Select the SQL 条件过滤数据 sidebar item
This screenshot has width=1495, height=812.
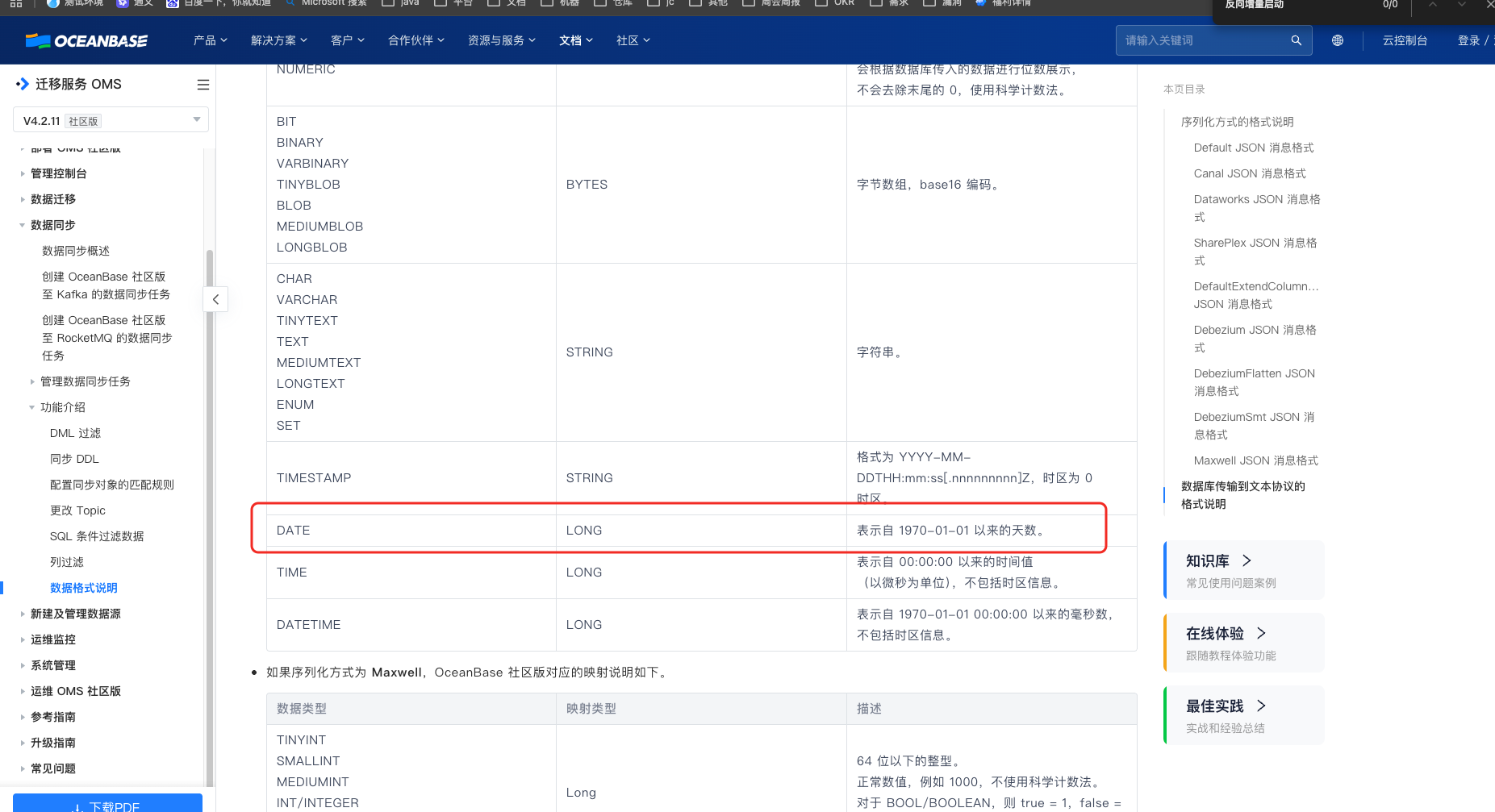[97, 536]
